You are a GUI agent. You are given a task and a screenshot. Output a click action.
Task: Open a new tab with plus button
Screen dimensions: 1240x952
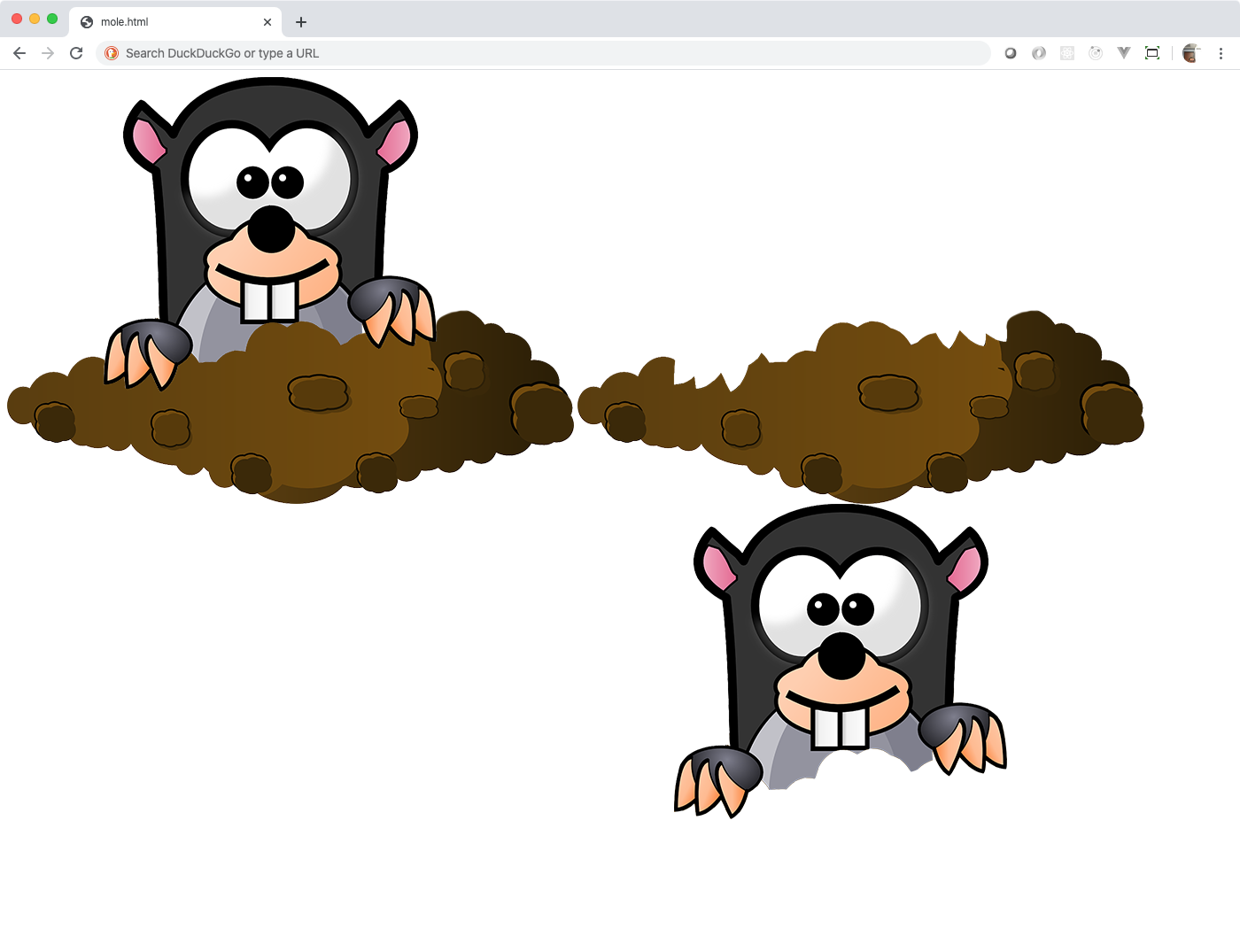(301, 22)
